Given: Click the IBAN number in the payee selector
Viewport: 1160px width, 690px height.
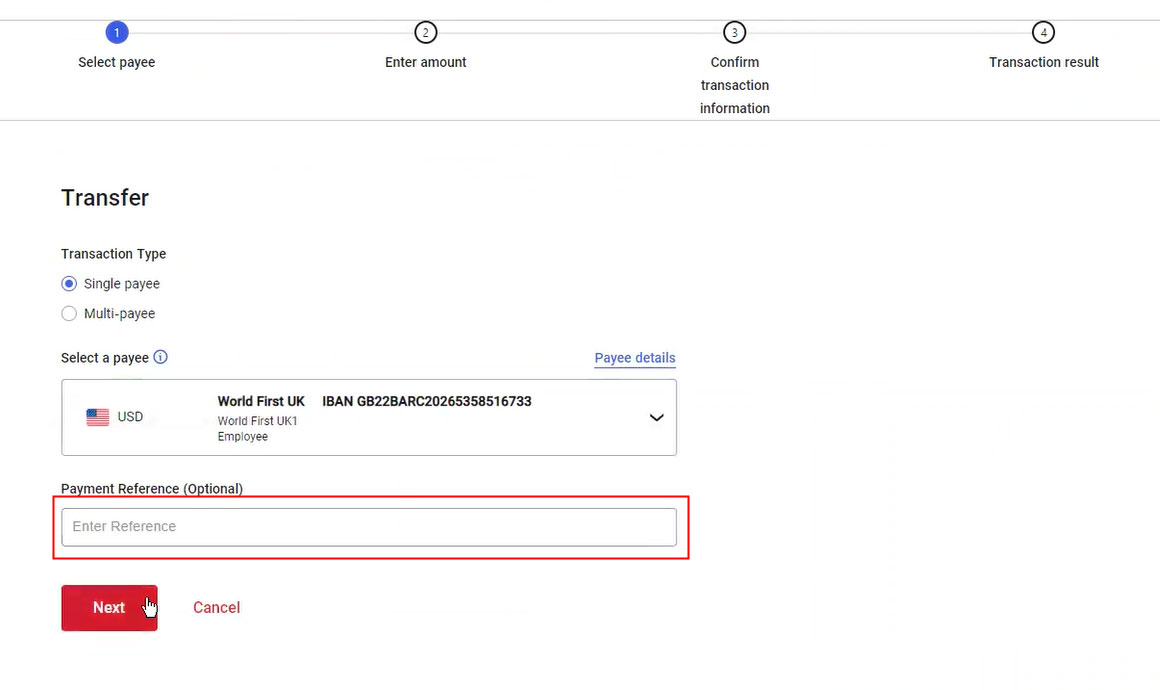Looking at the screenshot, I should (x=427, y=401).
